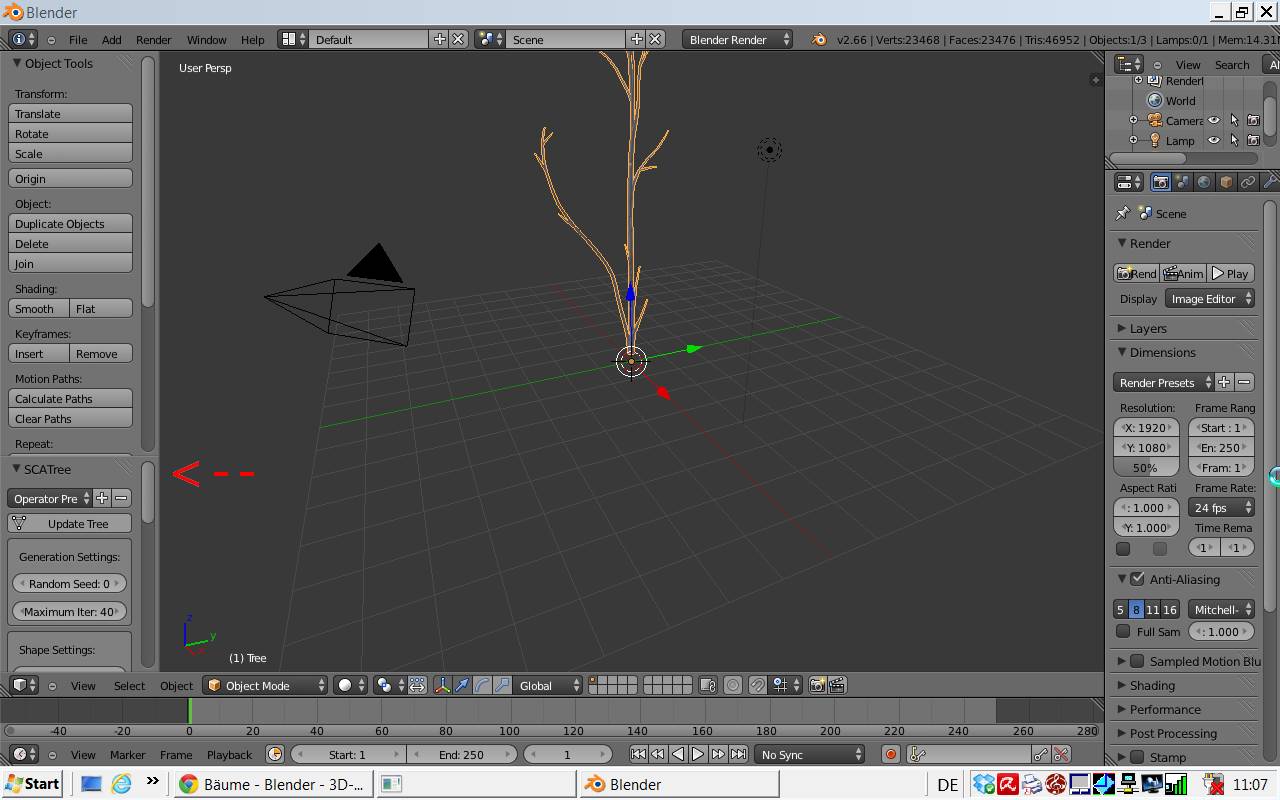Click the resolution percentage 50% slider
The height and width of the screenshot is (800, 1280).
click(1146, 468)
